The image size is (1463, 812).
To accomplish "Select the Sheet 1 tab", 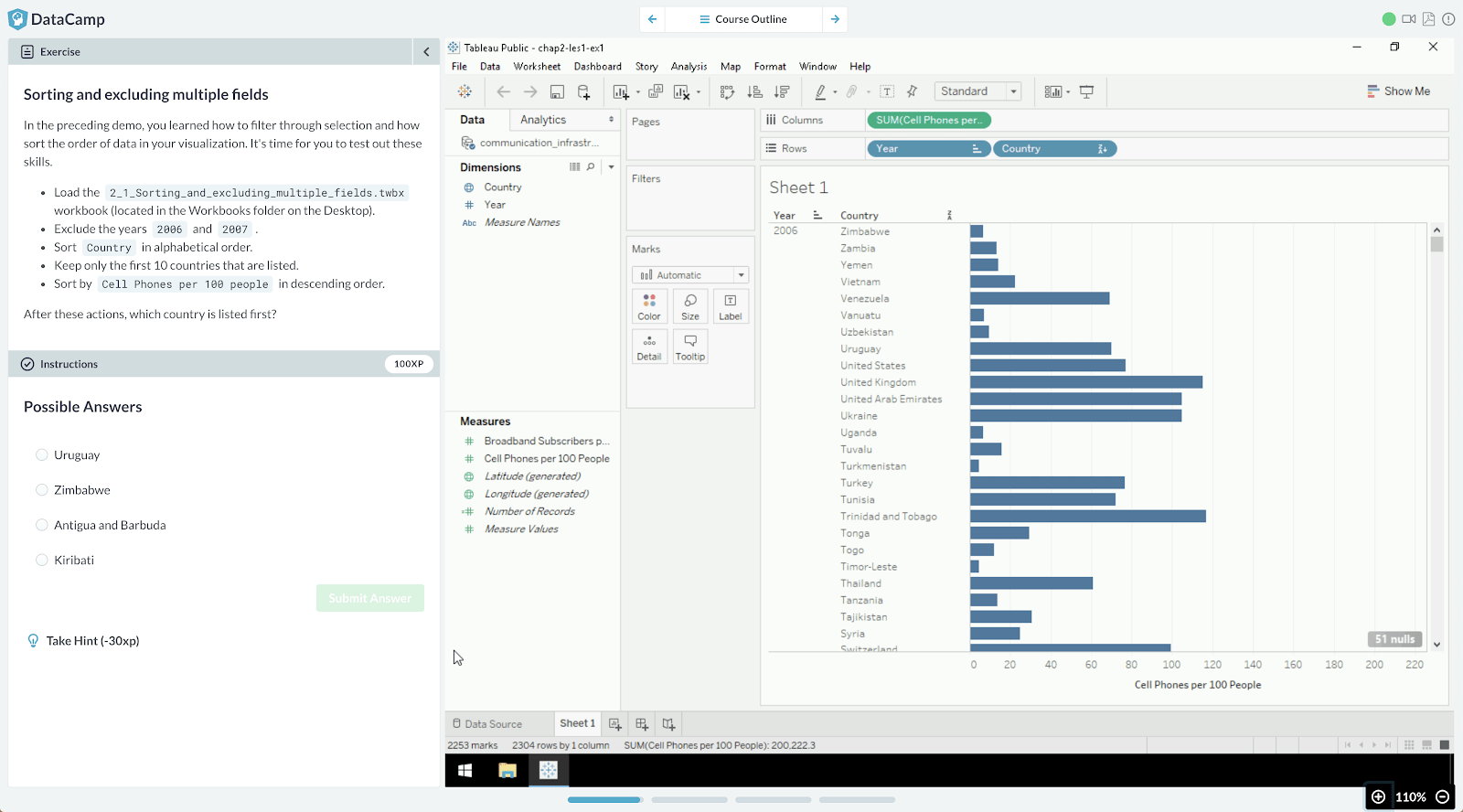I will pos(577,723).
